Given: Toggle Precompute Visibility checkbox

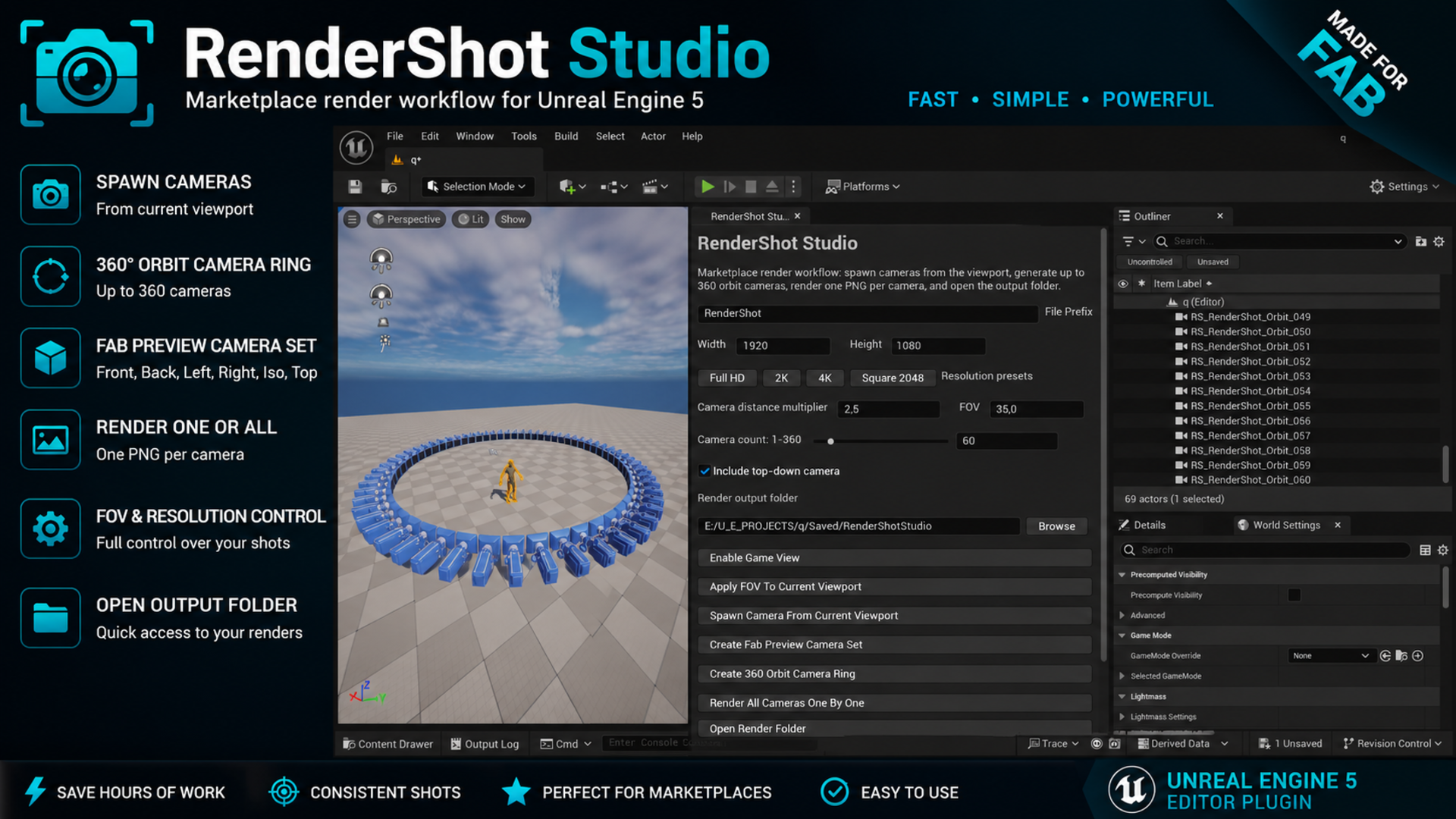Looking at the screenshot, I should (1294, 595).
